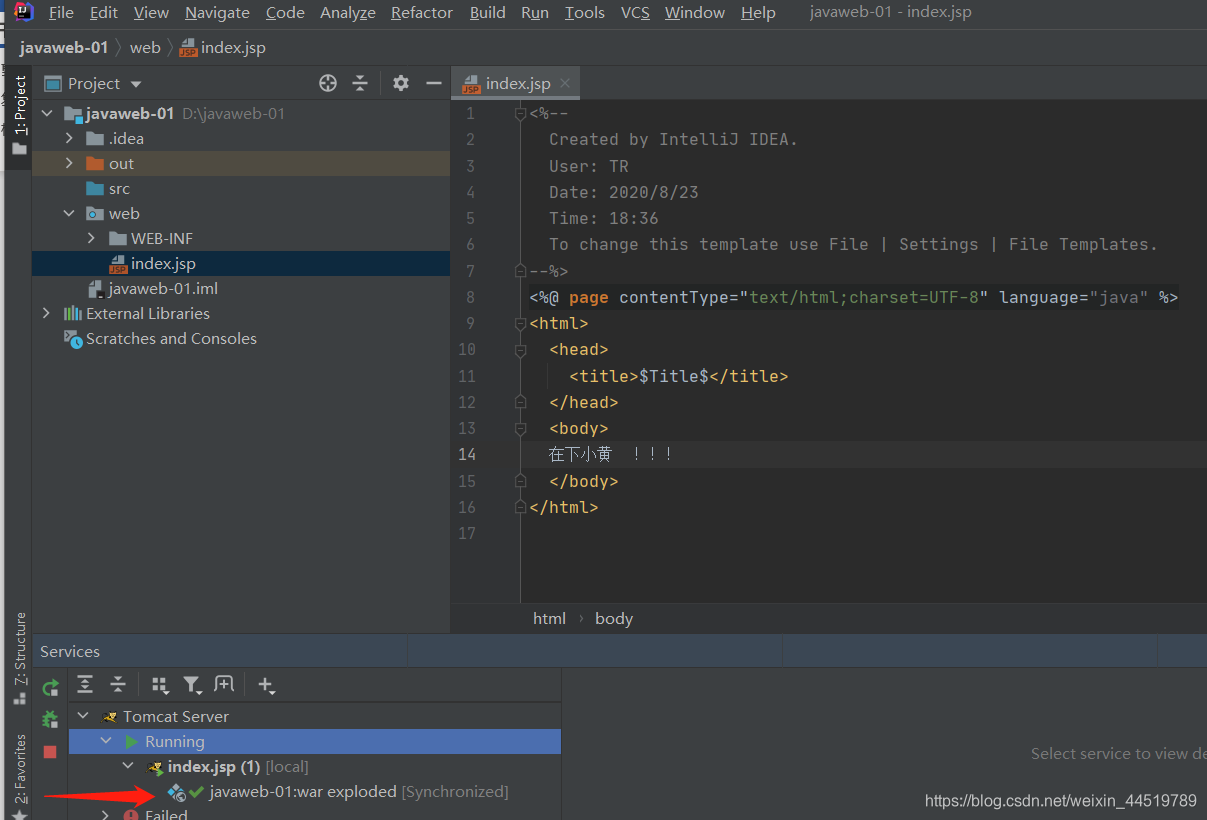Open Project panel settings gear
The width and height of the screenshot is (1207, 820).
pyautogui.click(x=401, y=83)
